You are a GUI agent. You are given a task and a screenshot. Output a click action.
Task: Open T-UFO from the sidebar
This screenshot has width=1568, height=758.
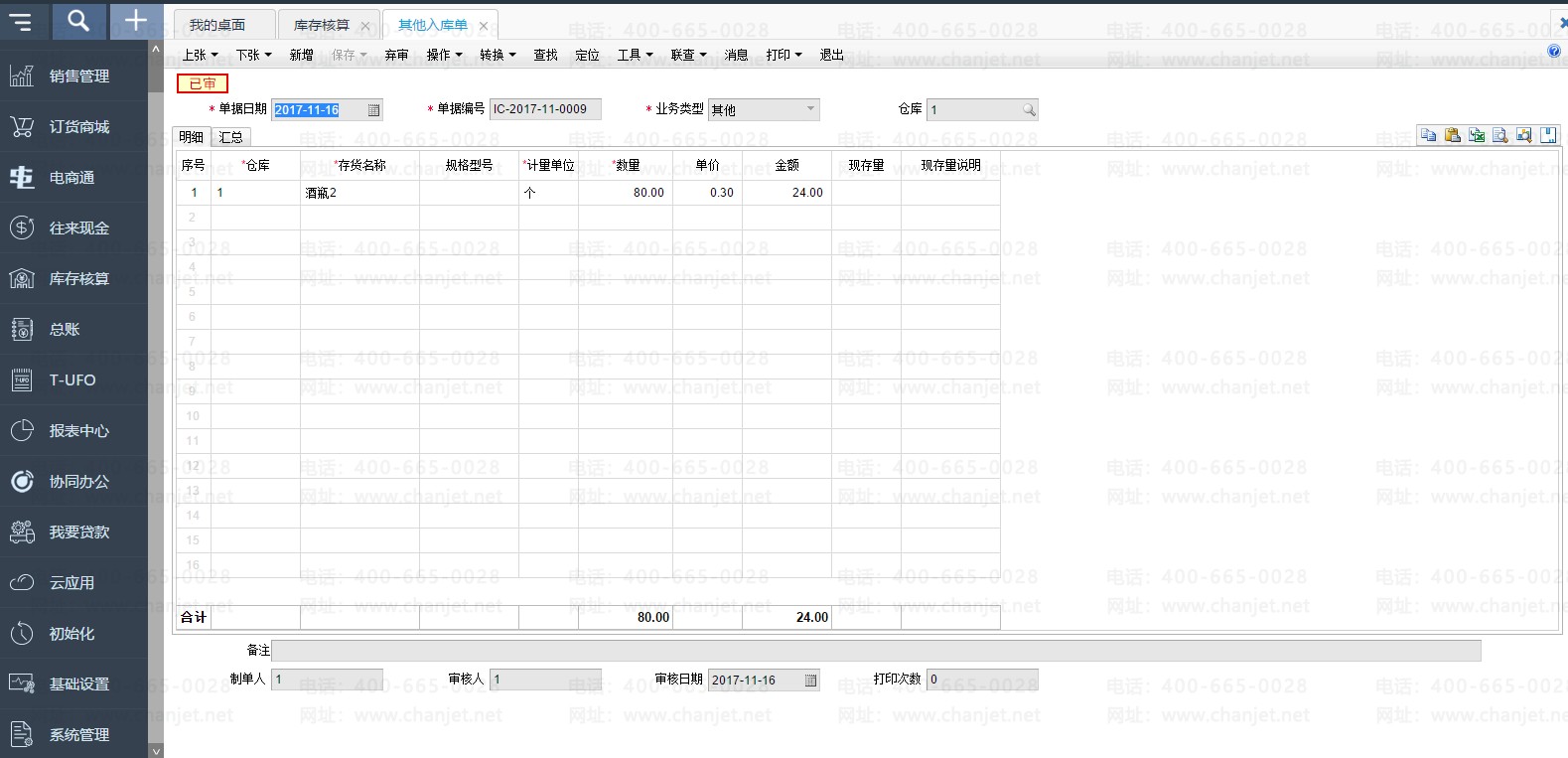pyautogui.click(x=74, y=379)
